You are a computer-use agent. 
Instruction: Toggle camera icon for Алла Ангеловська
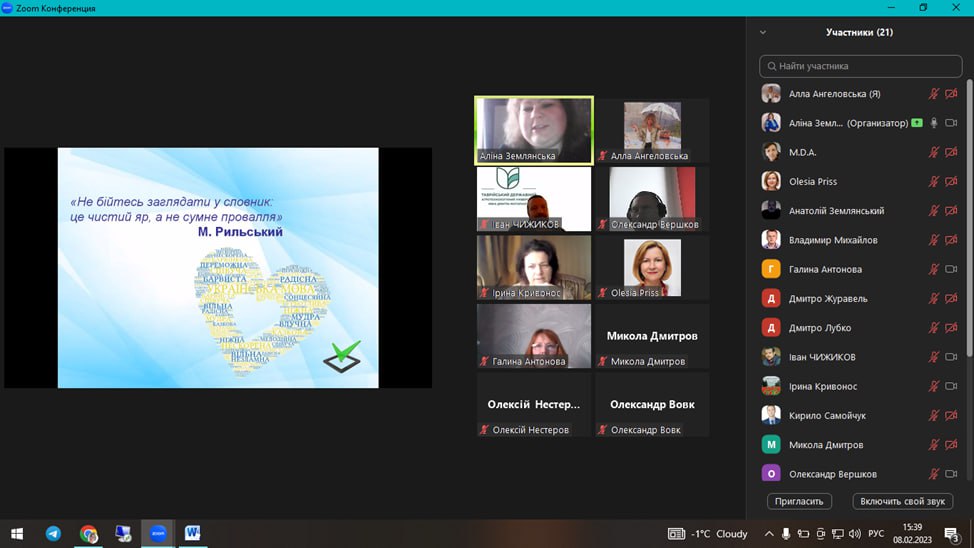(x=951, y=94)
